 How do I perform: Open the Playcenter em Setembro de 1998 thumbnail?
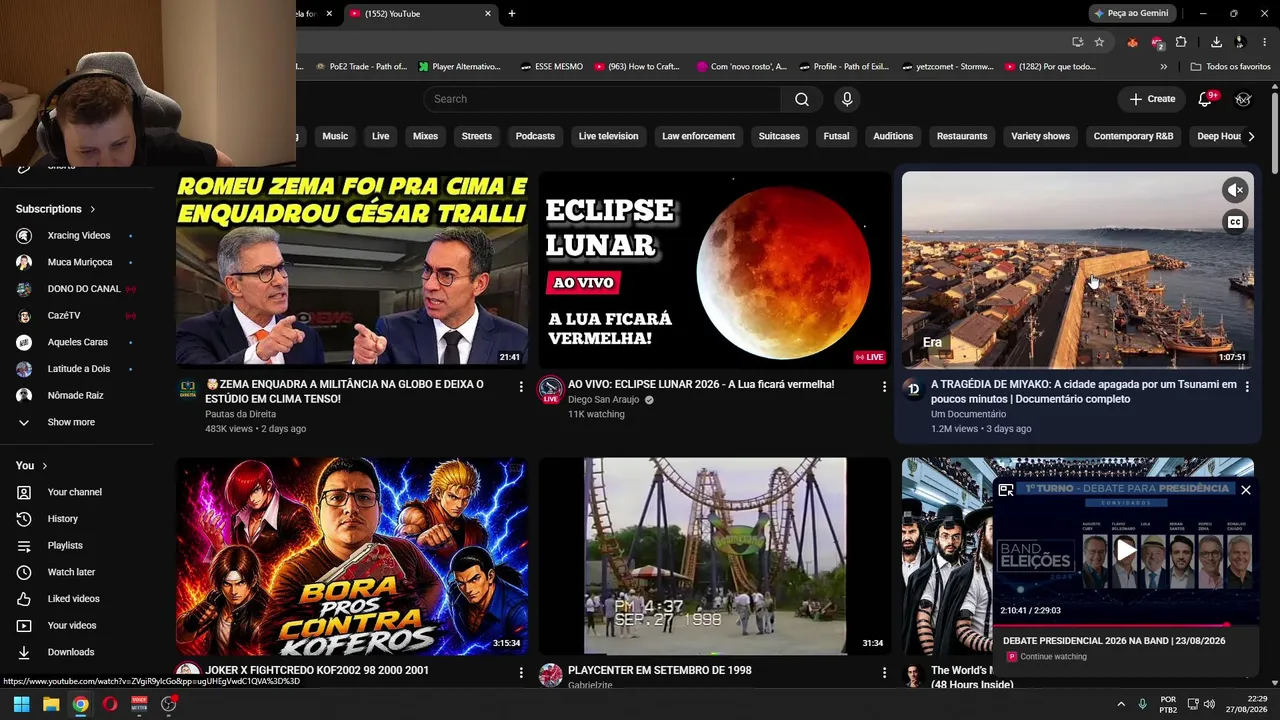coord(714,556)
